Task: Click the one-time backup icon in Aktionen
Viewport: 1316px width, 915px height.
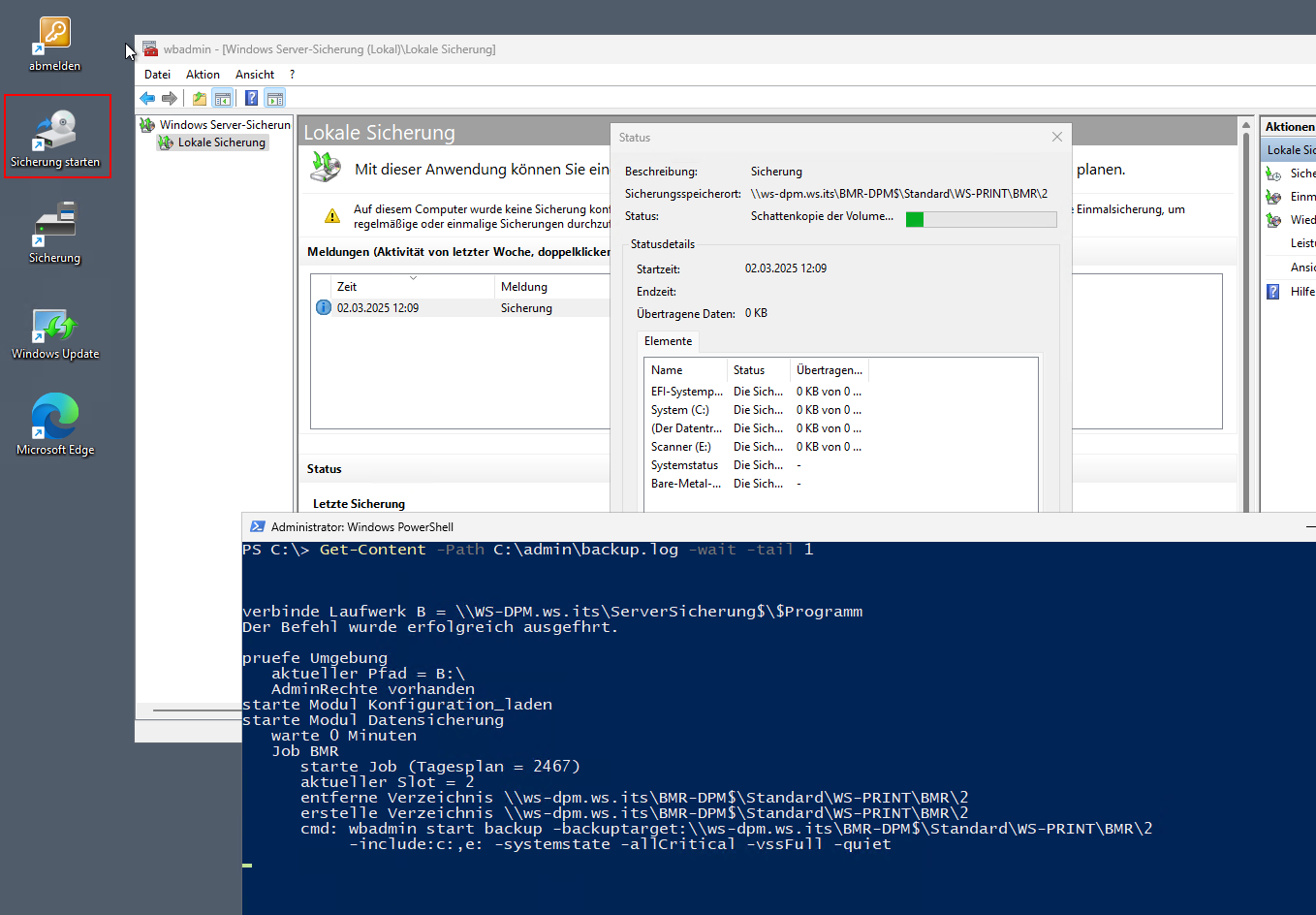Action: tap(1273, 197)
